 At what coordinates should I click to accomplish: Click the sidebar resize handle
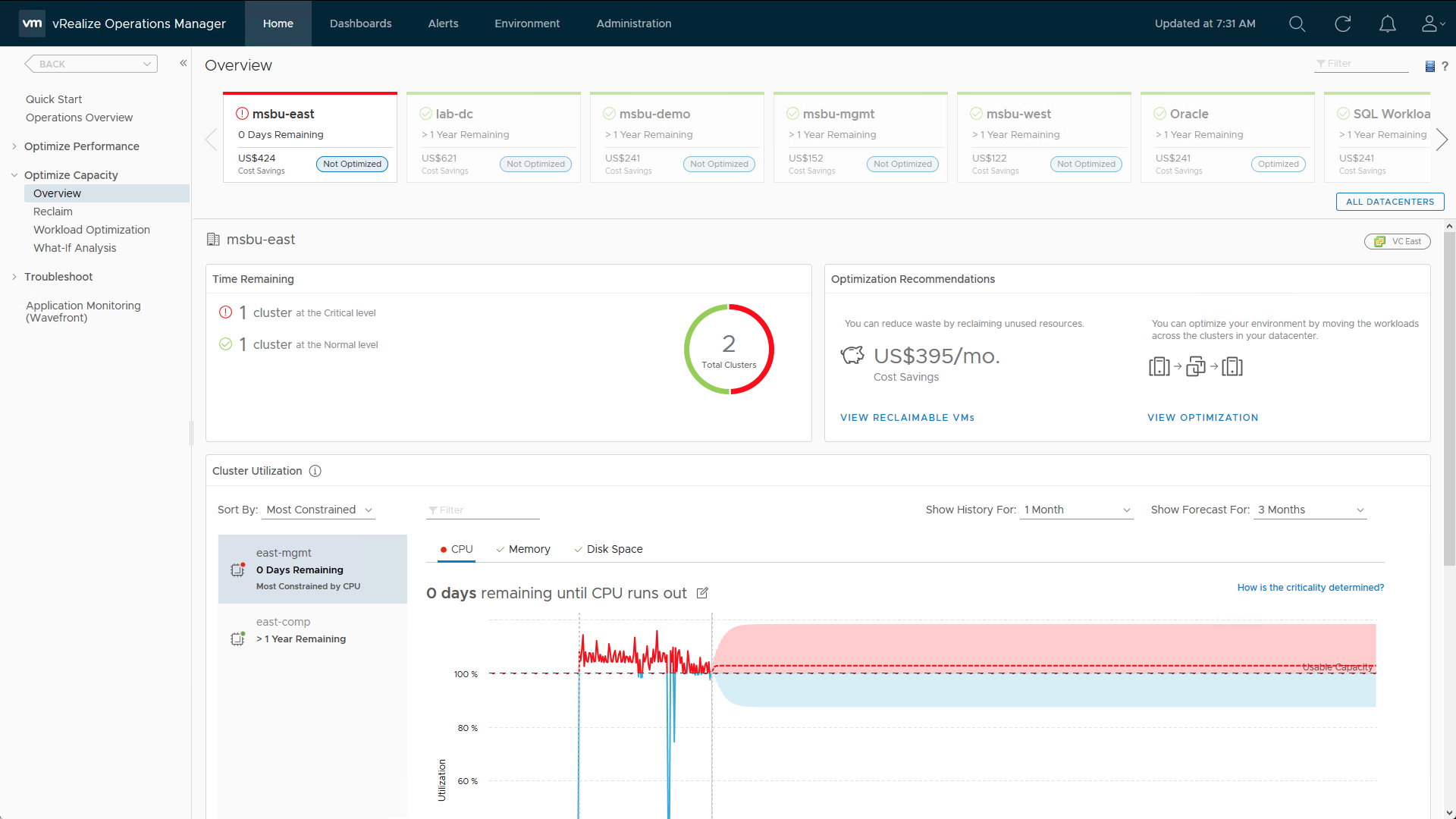[191, 433]
